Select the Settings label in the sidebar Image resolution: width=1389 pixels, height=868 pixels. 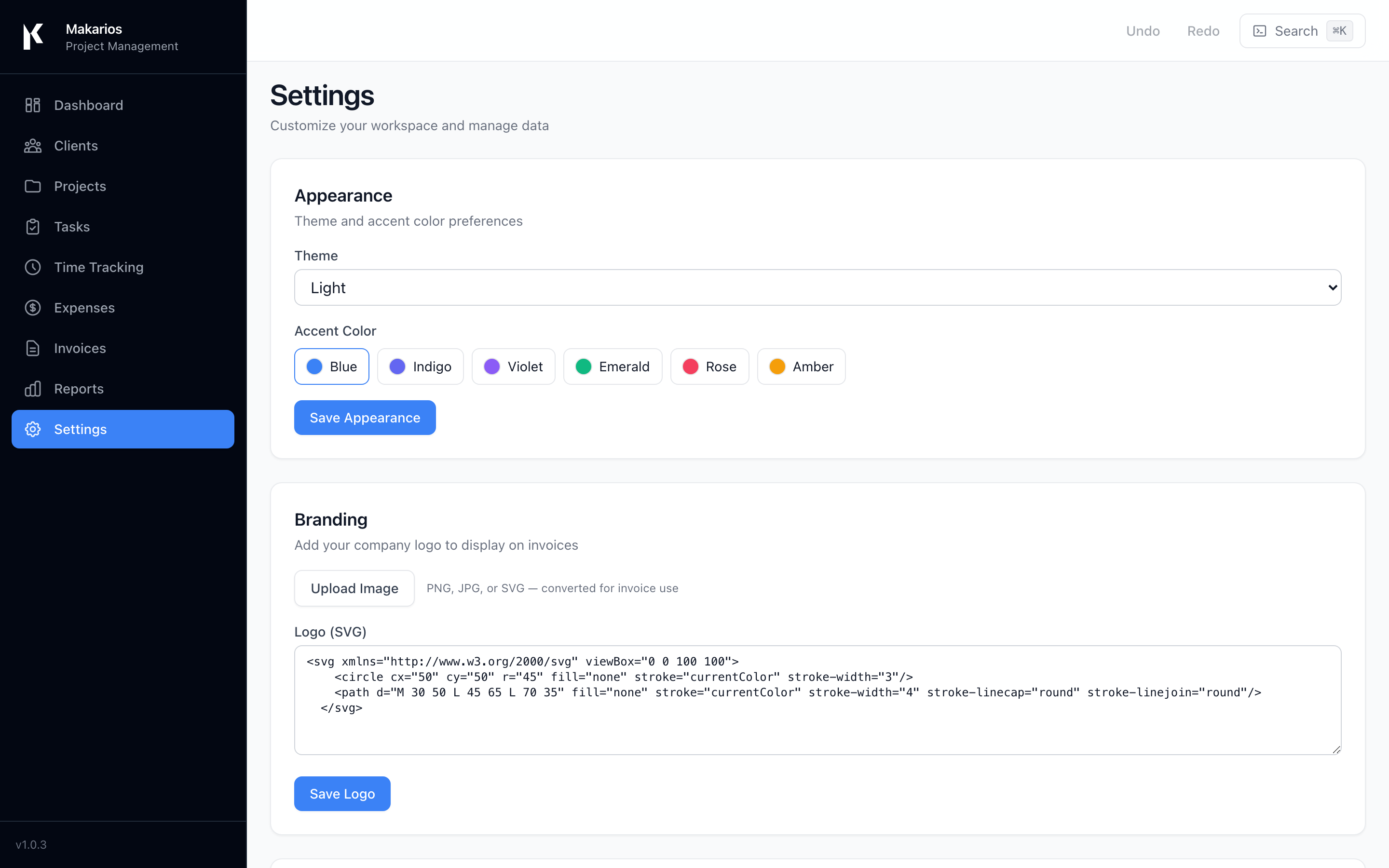(81, 429)
